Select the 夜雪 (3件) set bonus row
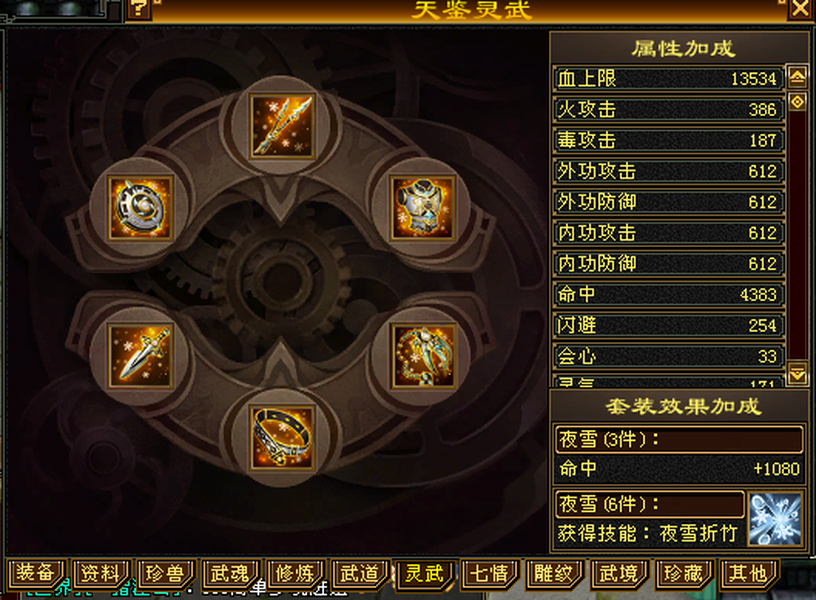 click(x=679, y=440)
